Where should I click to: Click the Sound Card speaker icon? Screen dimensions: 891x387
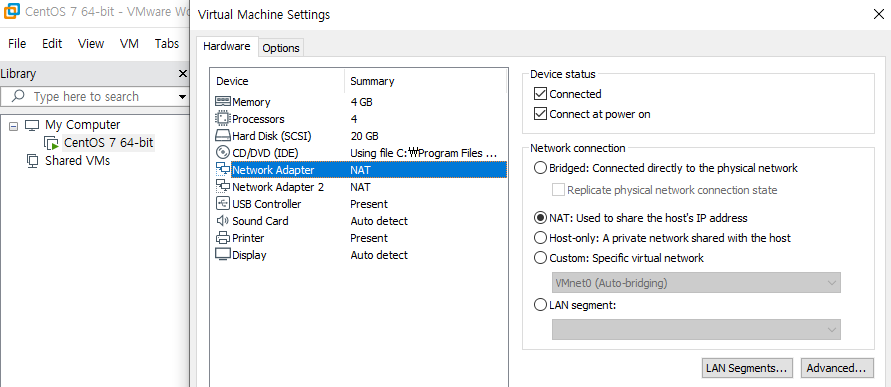[223, 220]
